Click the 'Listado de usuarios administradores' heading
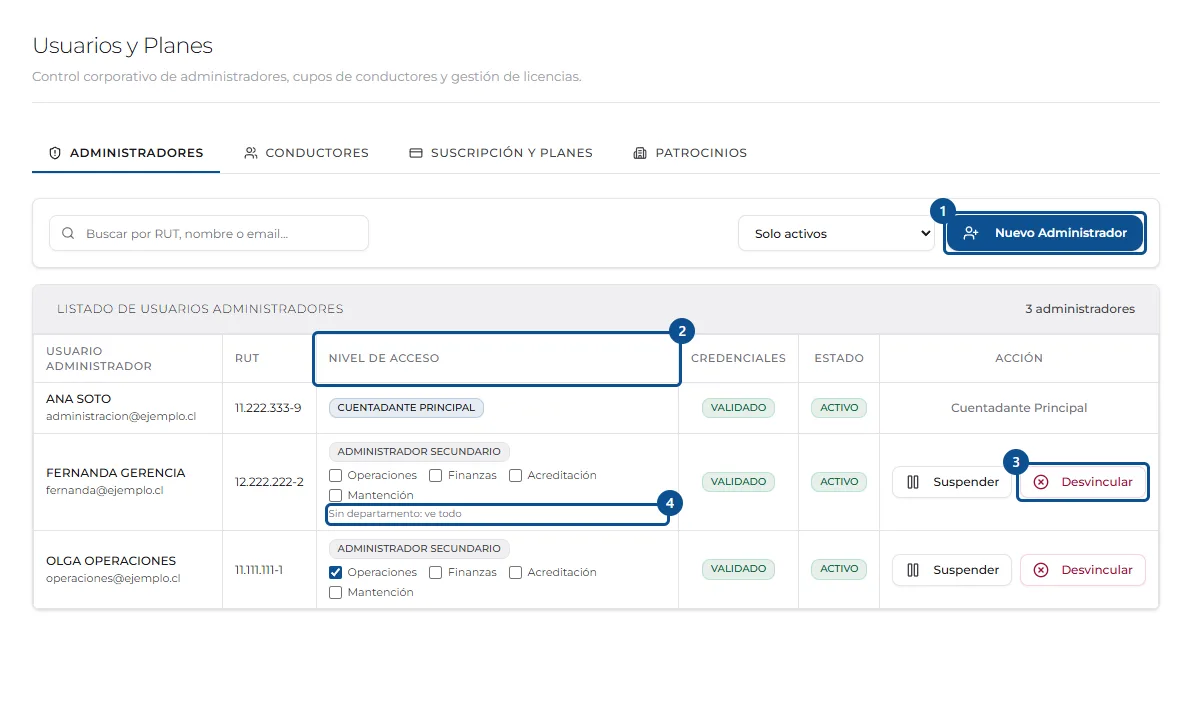1192x702 pixels. [x=200, y=309]
